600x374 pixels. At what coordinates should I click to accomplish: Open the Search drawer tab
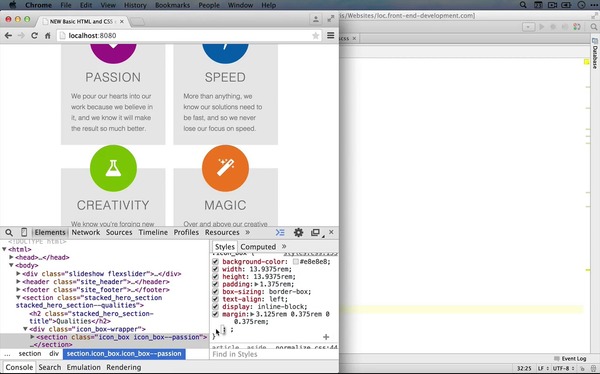pyautogui.click(x=50, y=367)
